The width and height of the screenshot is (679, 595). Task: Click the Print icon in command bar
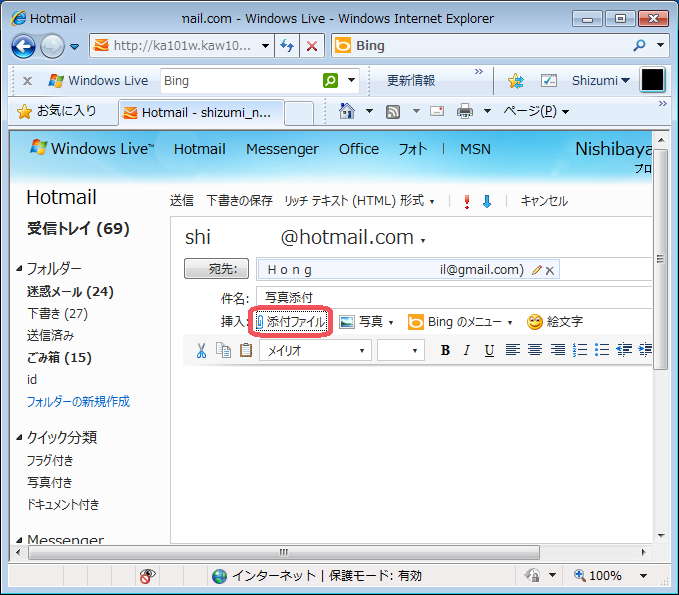(465, 111)
